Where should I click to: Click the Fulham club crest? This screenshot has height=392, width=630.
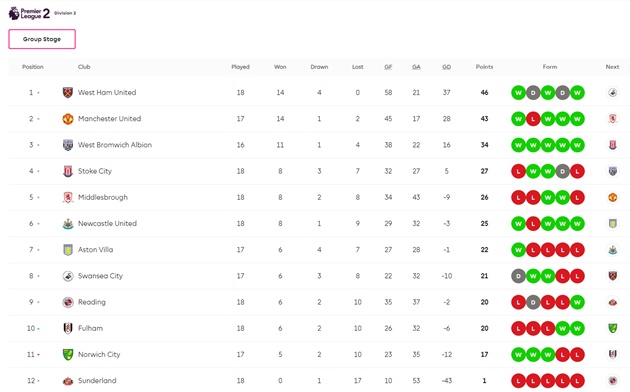coord(68,329)
